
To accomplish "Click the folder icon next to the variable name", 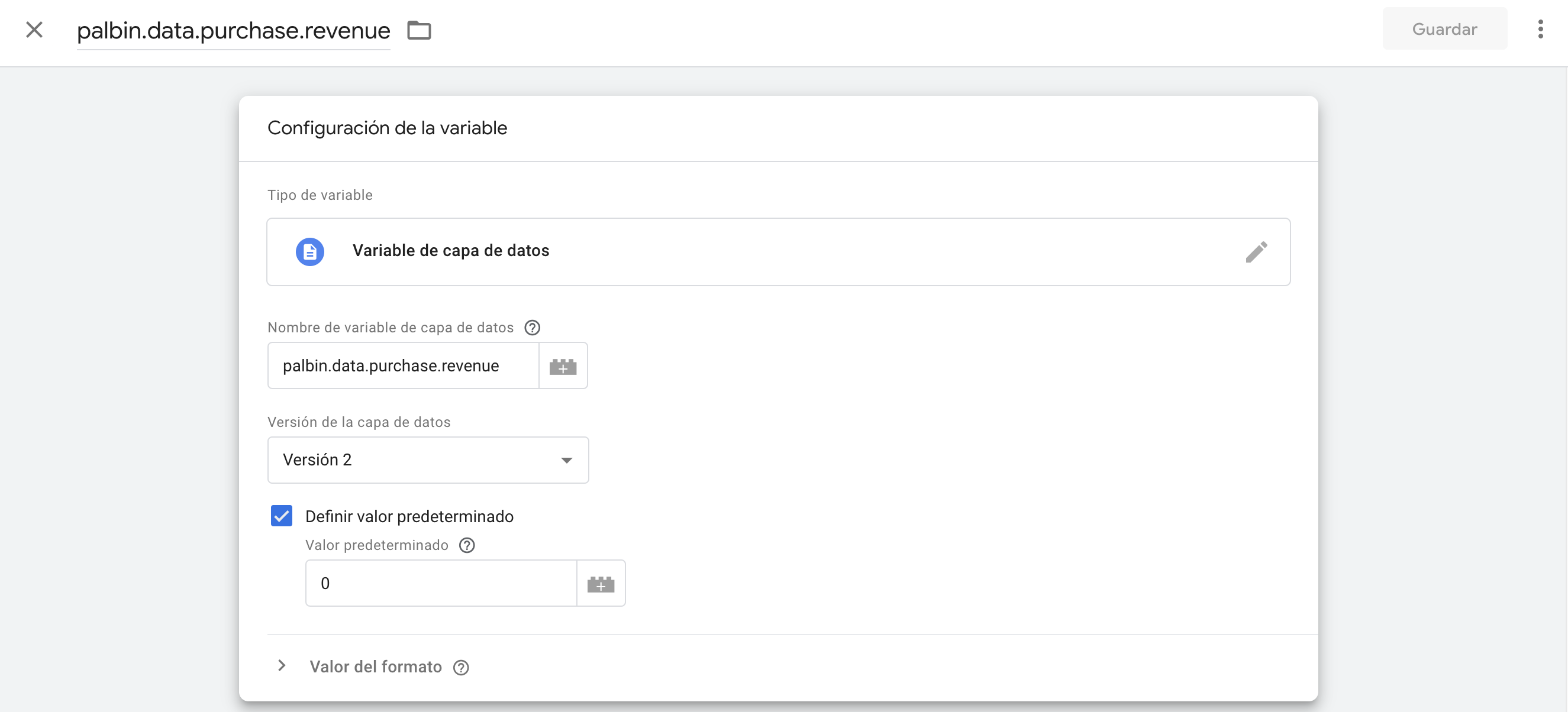I will click(x=419, y=30).
